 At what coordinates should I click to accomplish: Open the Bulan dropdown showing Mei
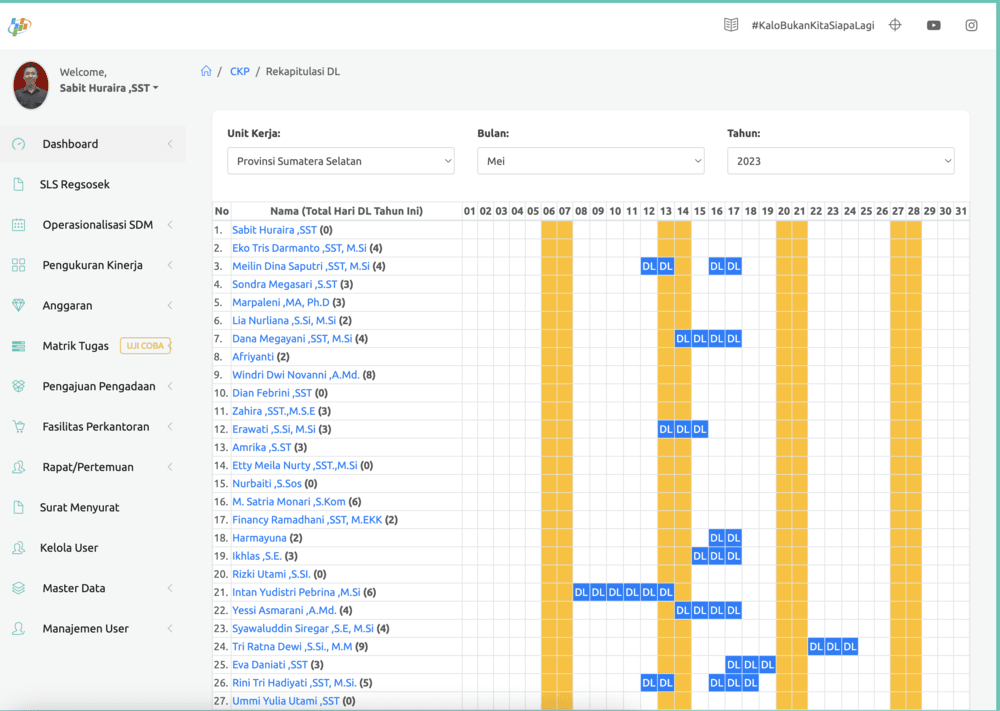click(591, 161)
